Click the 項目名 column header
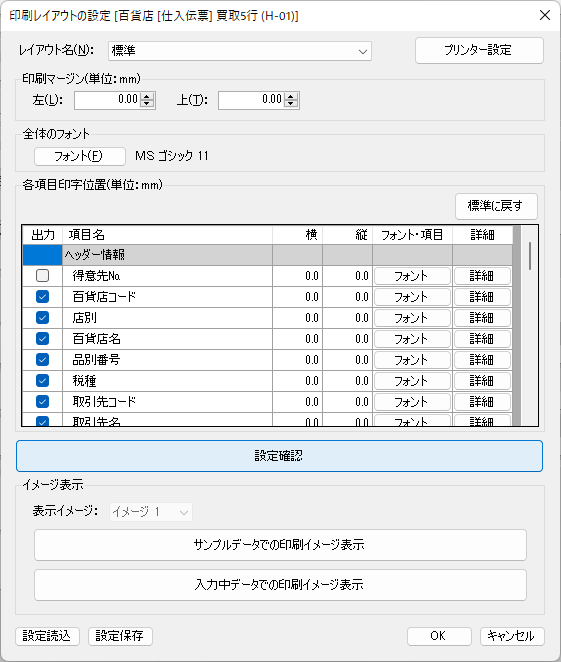561x662 pixels. 168,235
